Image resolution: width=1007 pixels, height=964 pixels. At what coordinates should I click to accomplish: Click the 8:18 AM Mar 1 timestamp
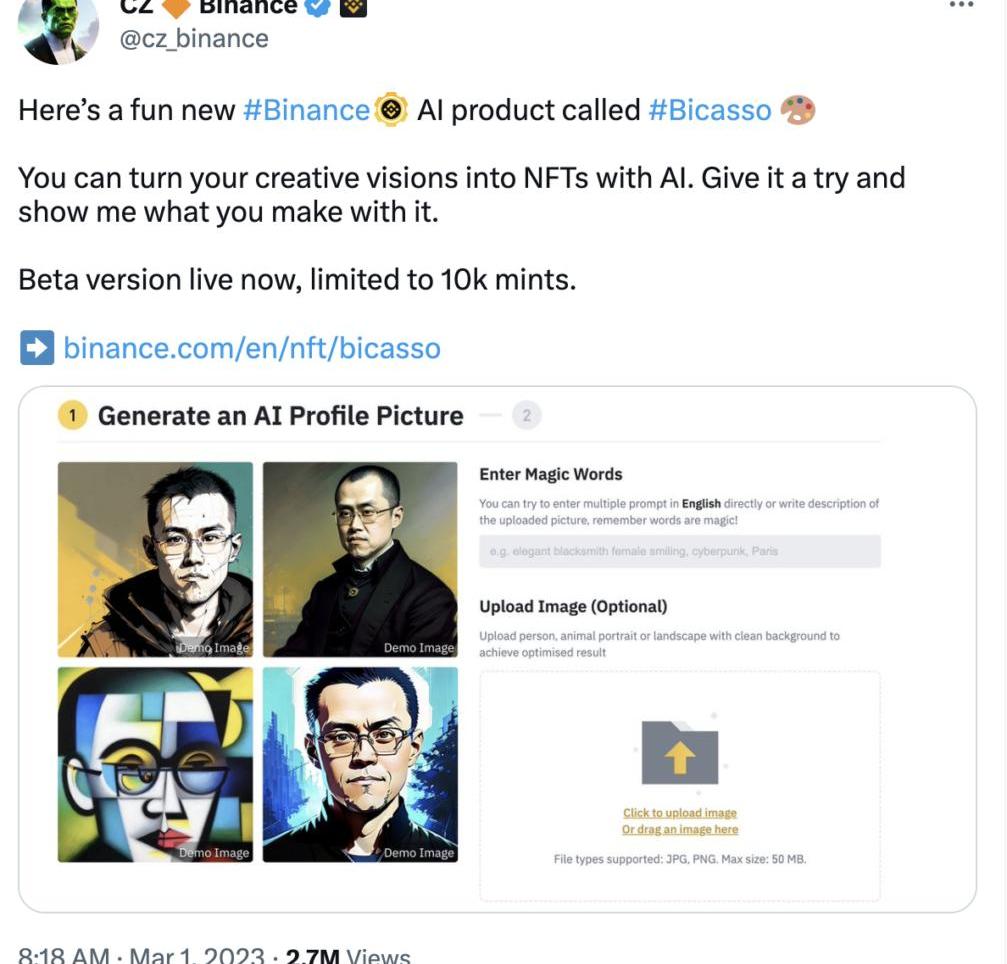pyautogui.click(x=141, y=955)
